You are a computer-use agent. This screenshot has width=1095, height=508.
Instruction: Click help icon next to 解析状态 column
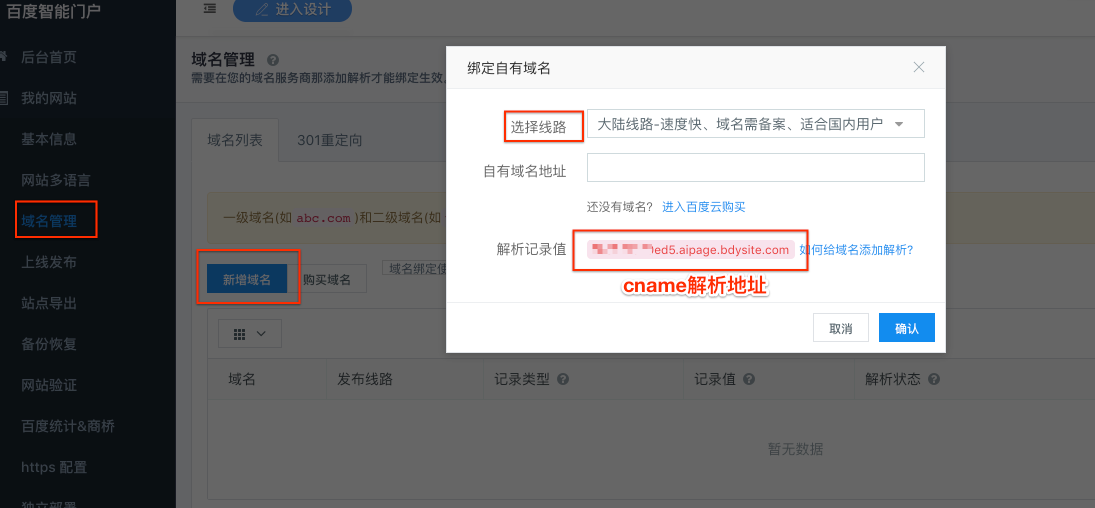point(934,380)
